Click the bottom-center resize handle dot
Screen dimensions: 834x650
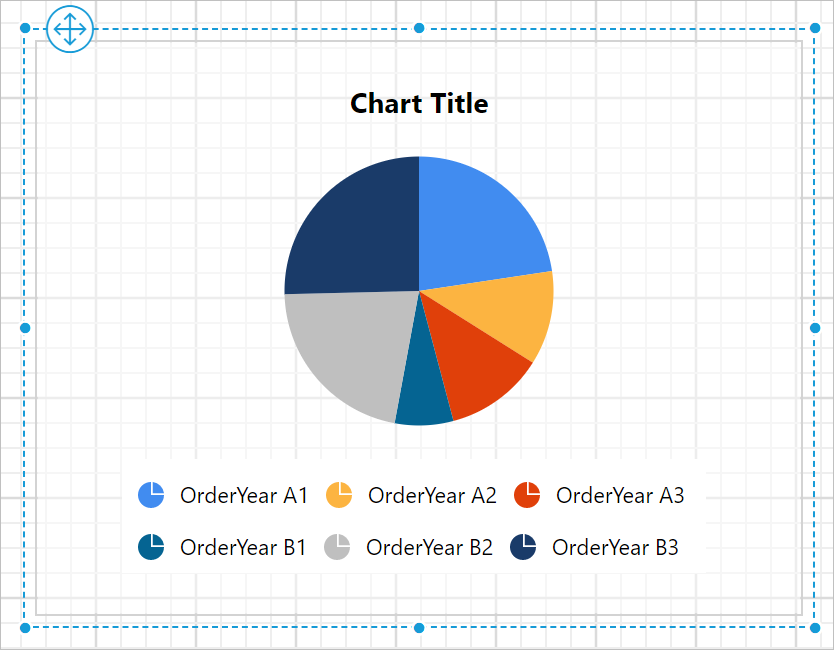pos(418,627)
